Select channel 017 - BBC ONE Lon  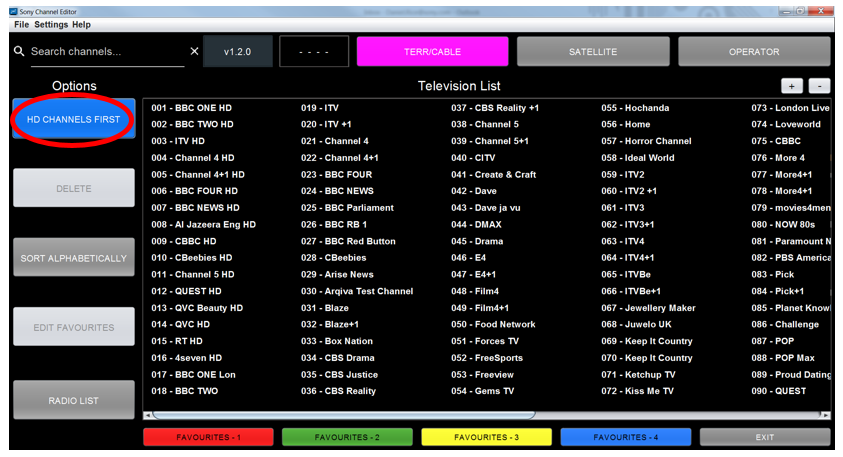point(194,374)
